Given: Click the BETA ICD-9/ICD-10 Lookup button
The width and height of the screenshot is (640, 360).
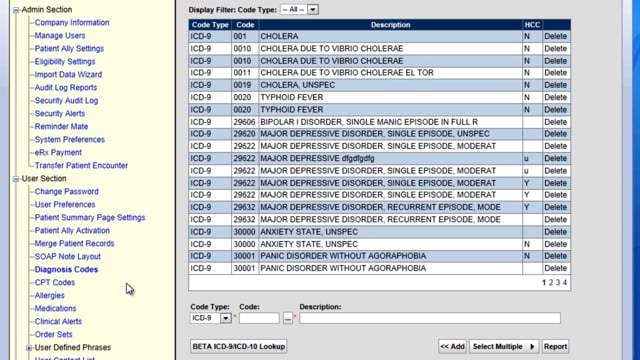Looking at the screenshot, I should 239,347.
